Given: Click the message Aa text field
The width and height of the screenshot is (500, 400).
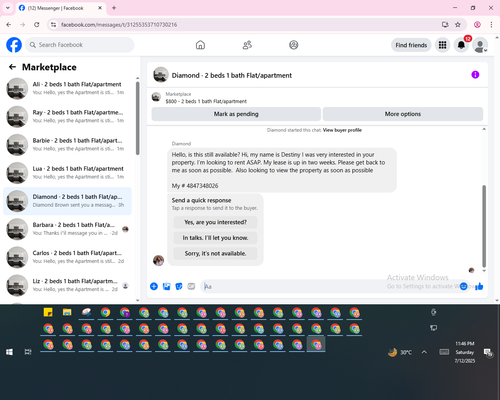Looking at the screenshot, I should point(330,286).
